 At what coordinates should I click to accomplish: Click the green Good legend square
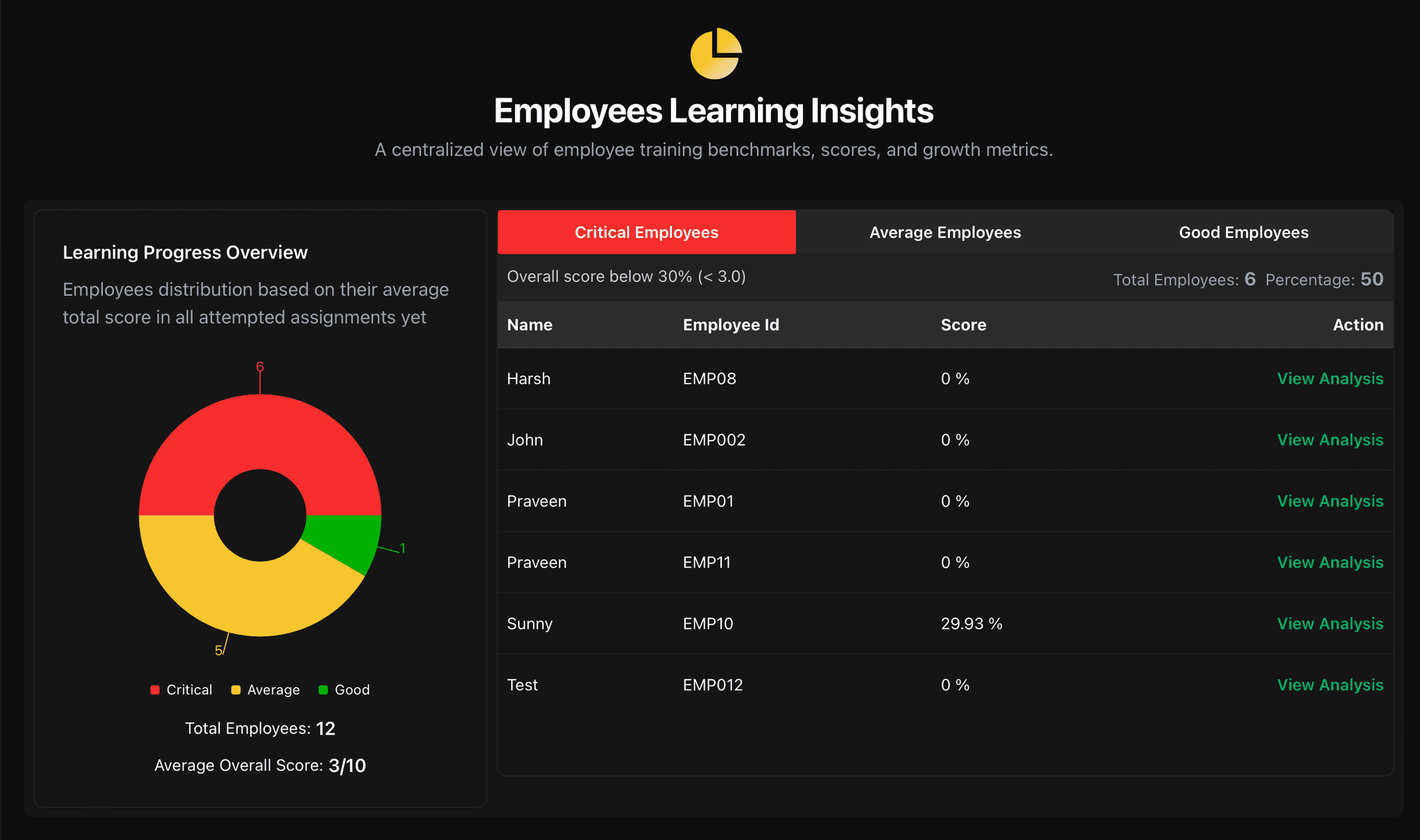323,690
